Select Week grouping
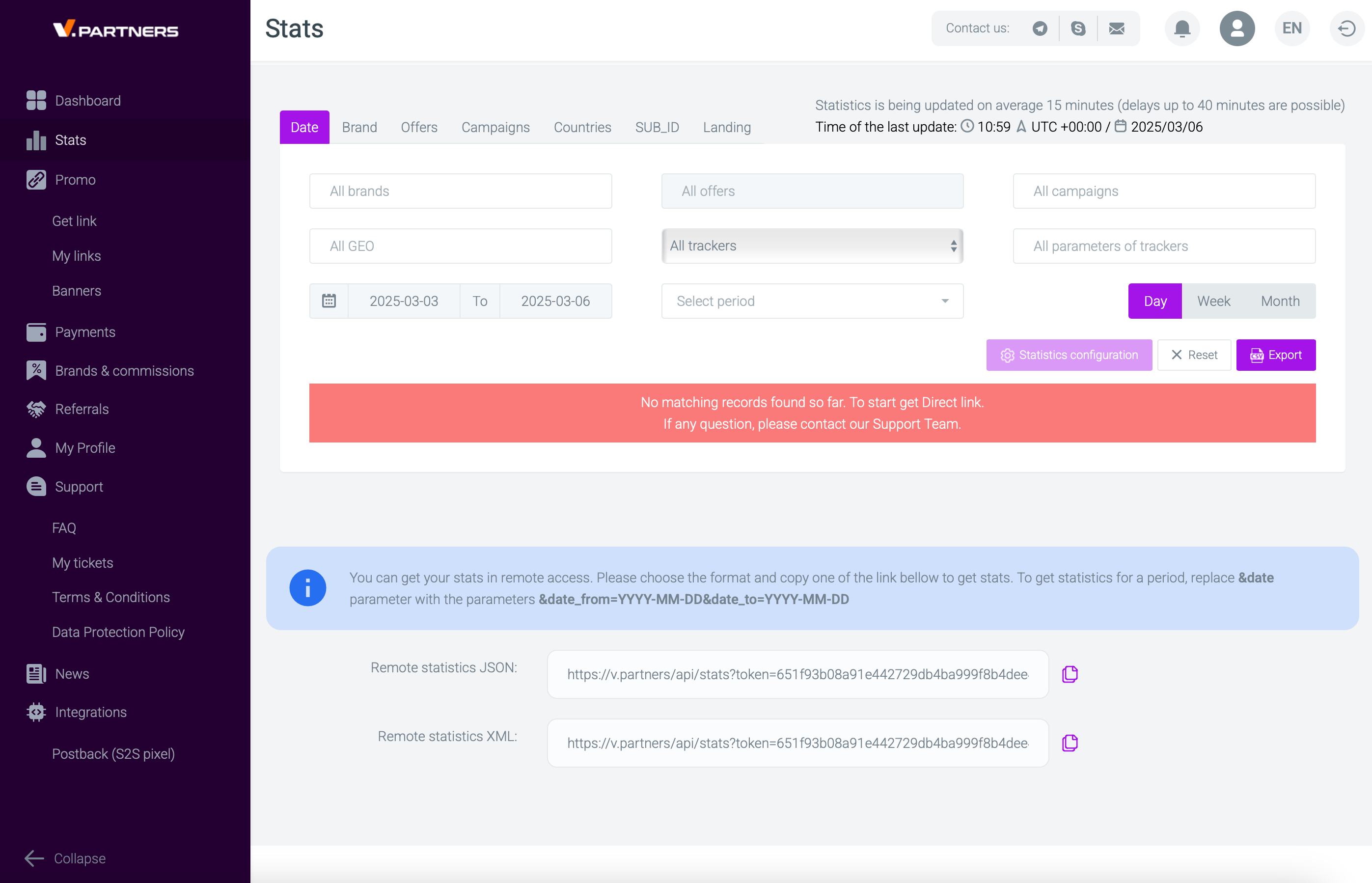1372x883 pixels. coord(1214,301)
